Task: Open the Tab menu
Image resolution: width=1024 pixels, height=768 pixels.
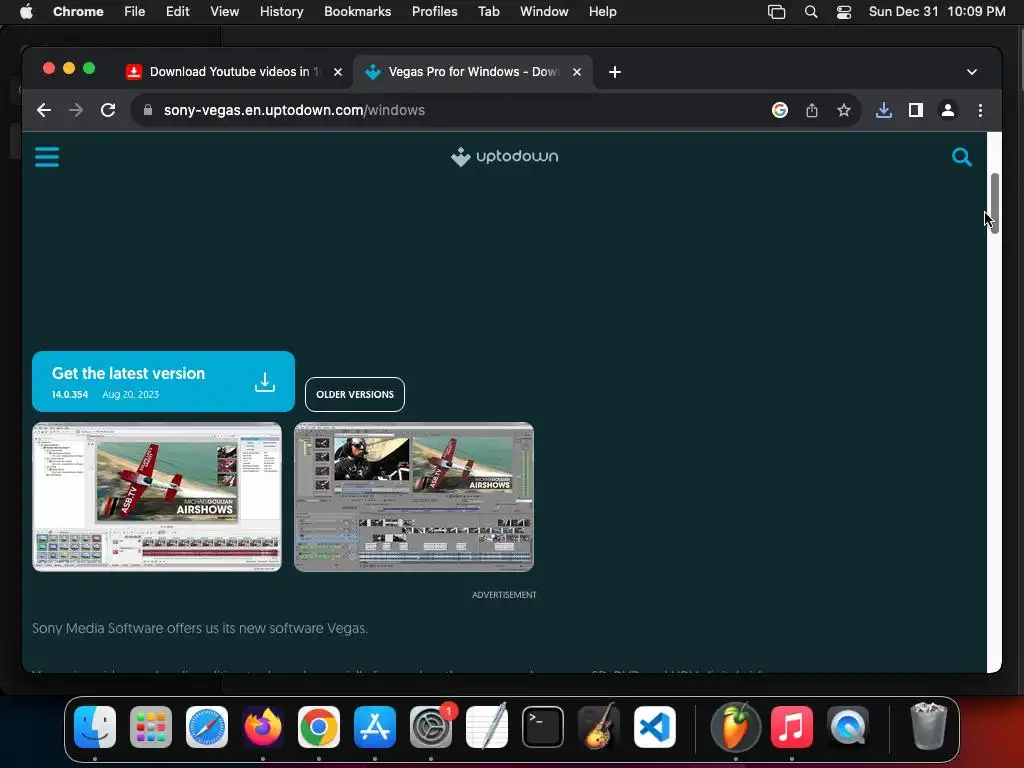Action: tap(488, 12)
